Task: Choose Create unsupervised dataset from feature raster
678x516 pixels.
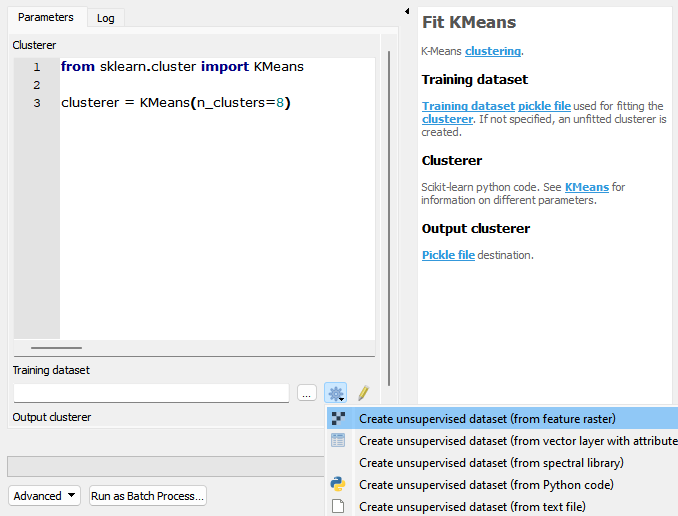Action: point(487,419)
